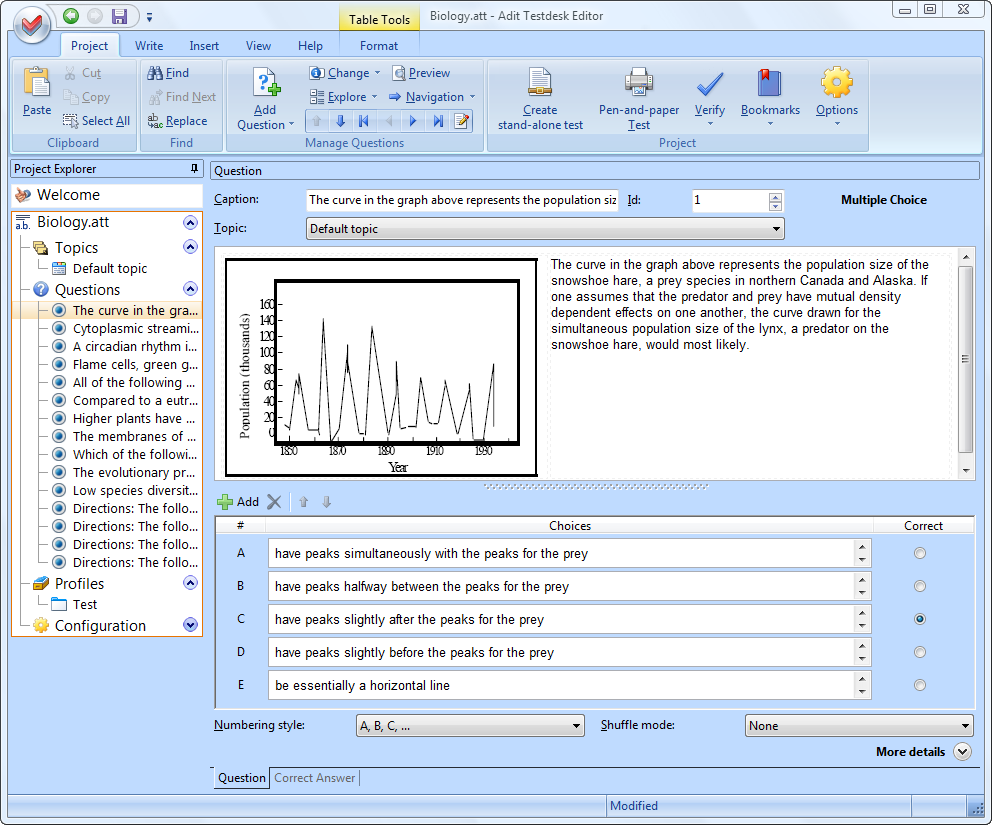Click the Pen-and-paper Test printer icon
This screenshot has width=992, height=825.
click(x=638, y=82)
